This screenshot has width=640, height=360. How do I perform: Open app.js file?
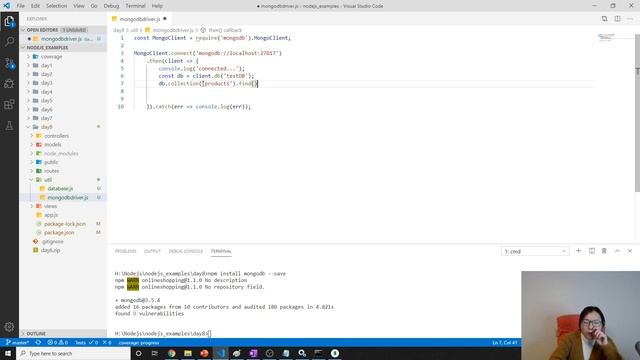click(x=51, y=215)
